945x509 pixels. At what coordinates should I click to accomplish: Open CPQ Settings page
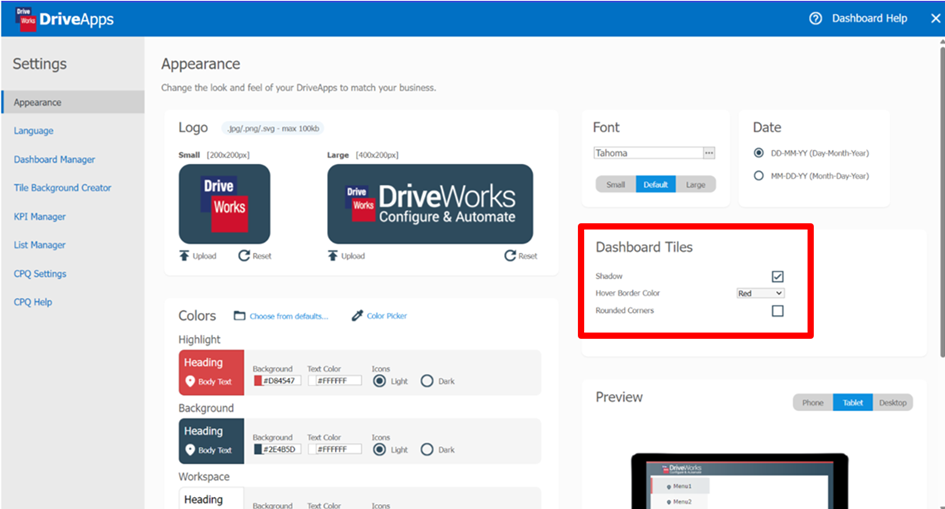40,273
